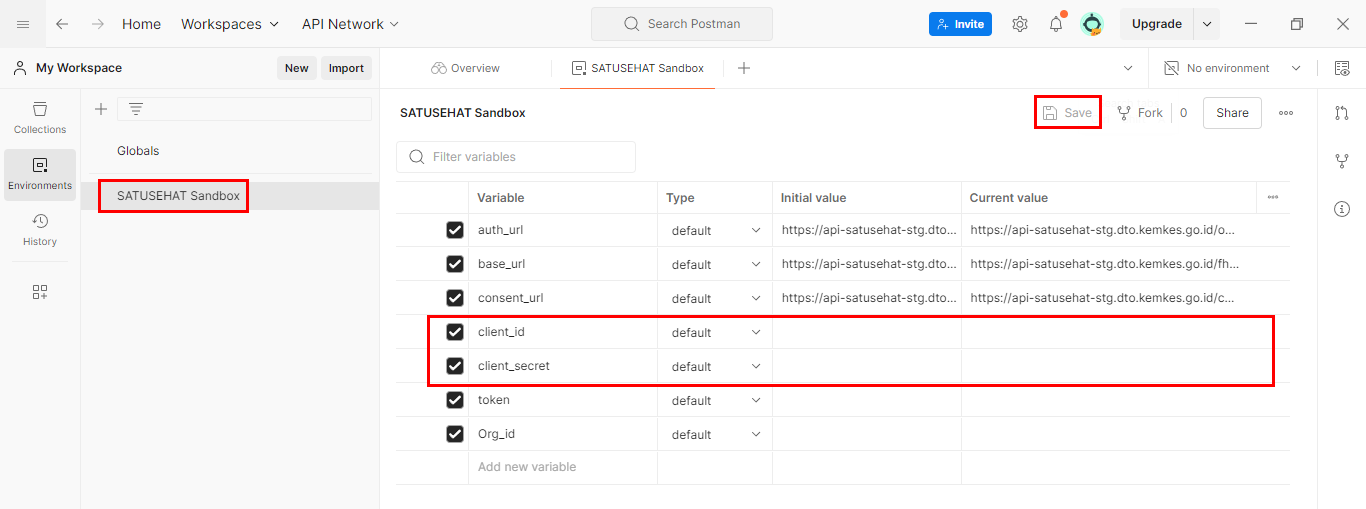
Task: Open table column options ellipsis
Action: (1273, 198)
